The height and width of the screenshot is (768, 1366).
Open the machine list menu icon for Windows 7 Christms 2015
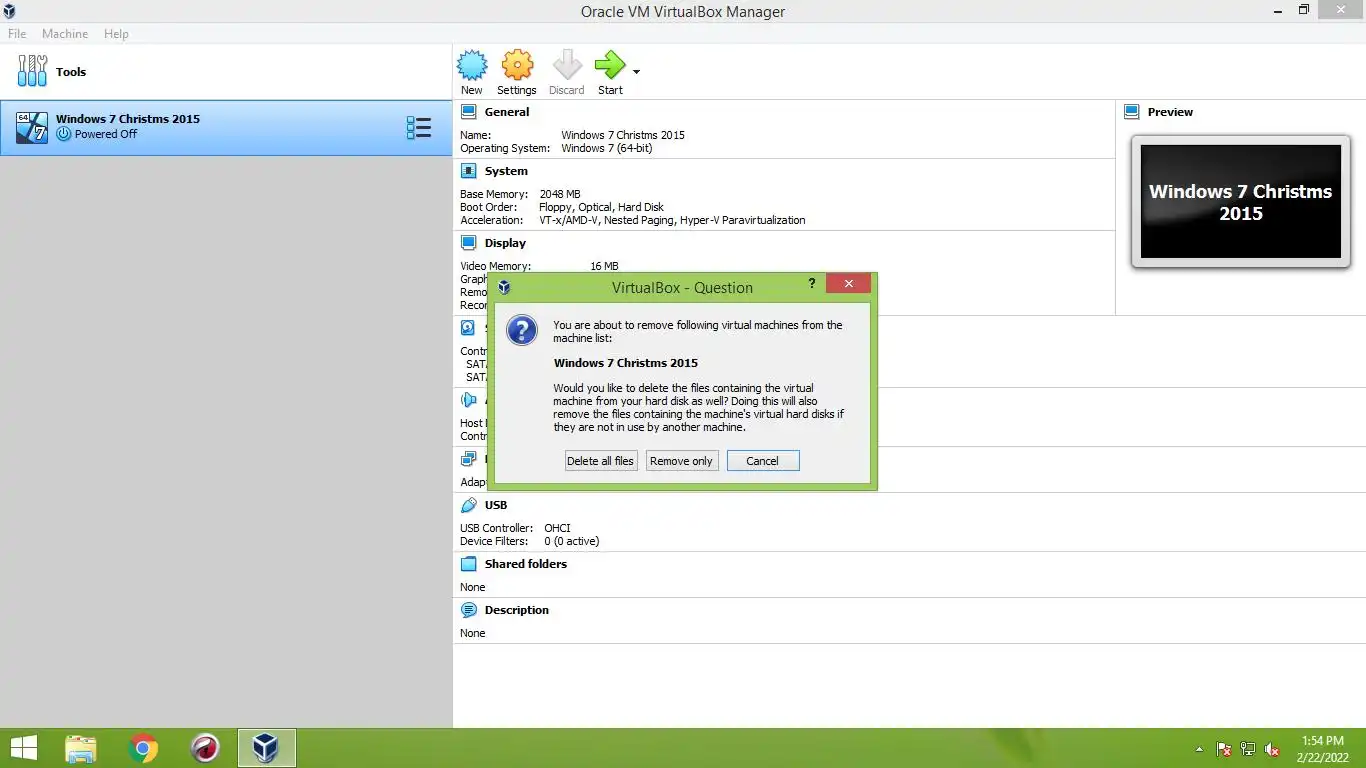click(419, 127)
